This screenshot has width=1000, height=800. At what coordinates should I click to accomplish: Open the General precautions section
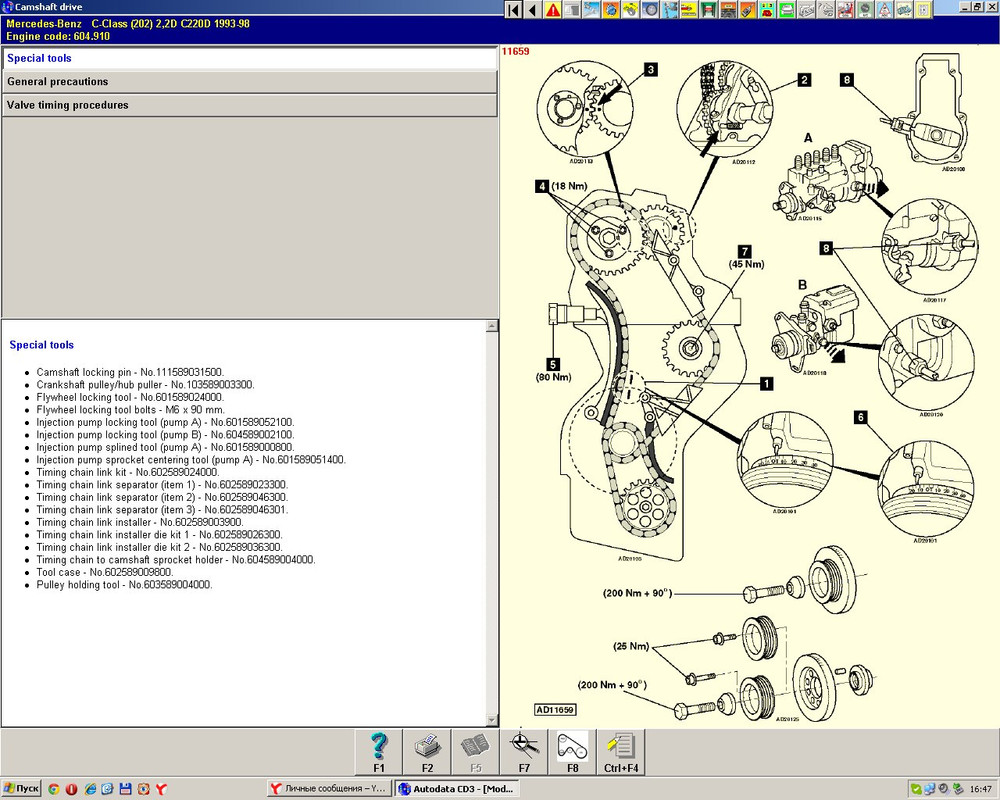[x=249, y=82]
